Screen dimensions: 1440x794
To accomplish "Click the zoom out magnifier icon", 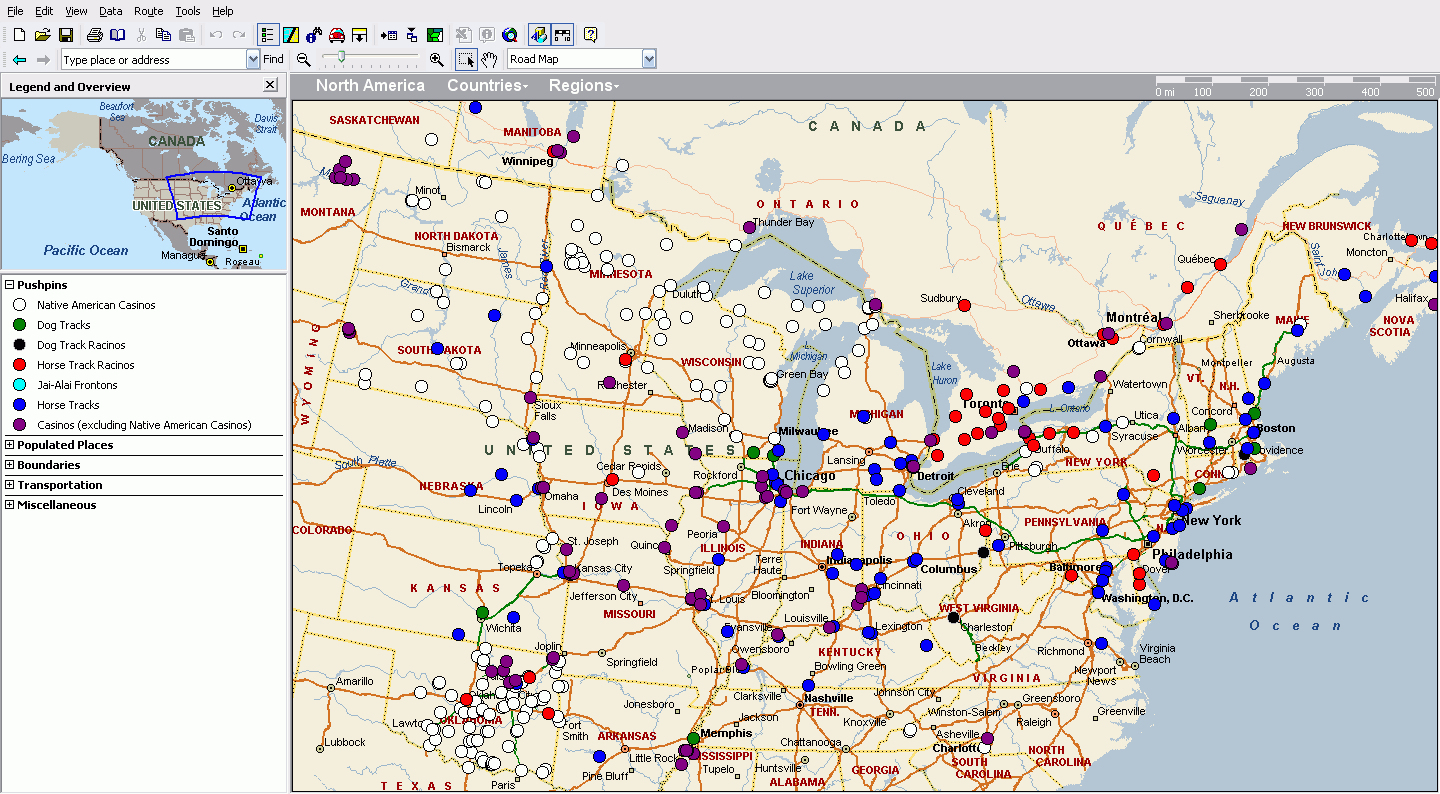I will tap(304, 59).
